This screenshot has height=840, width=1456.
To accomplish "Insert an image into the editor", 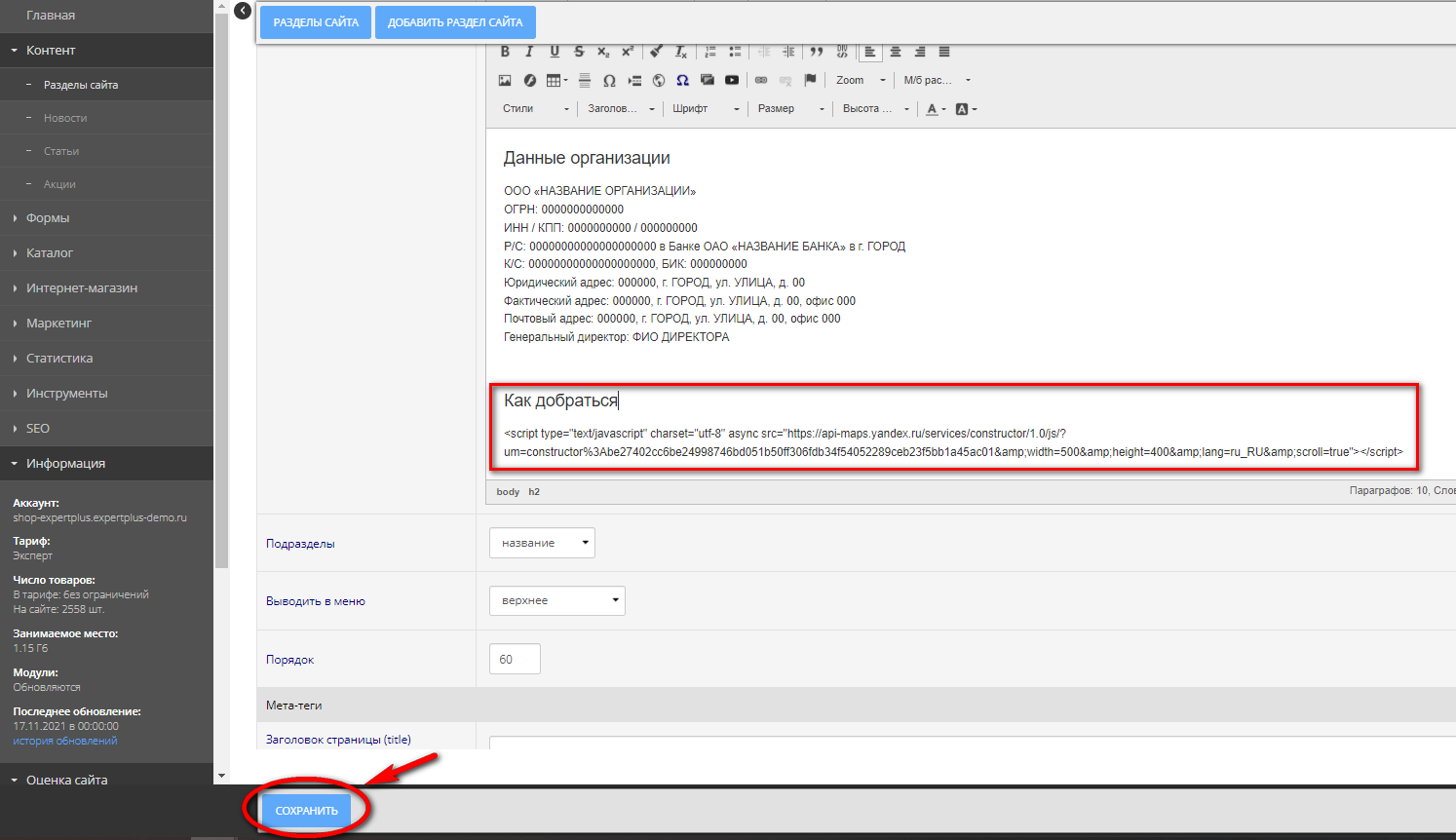I will tap(505, 80).
